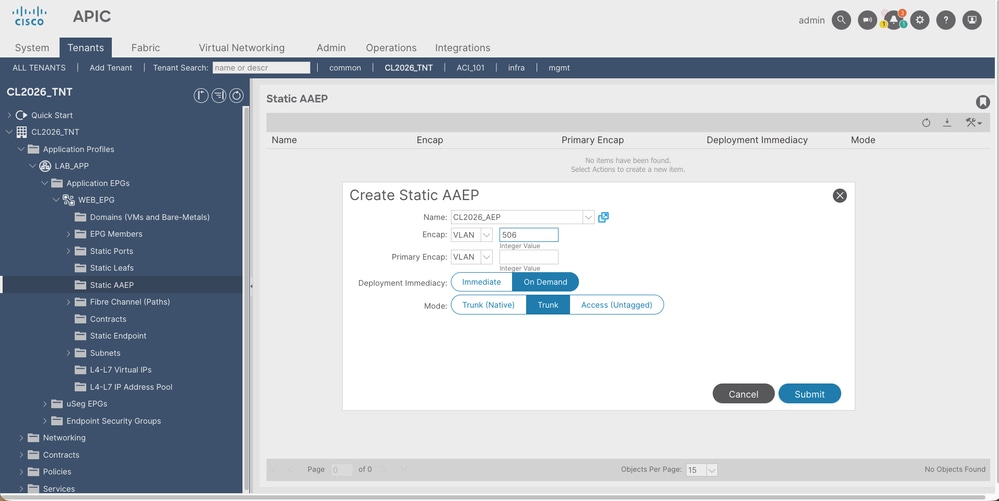
Task: Expand the Fibre Channel (Paths) node
Action: (x=68, y=302)
